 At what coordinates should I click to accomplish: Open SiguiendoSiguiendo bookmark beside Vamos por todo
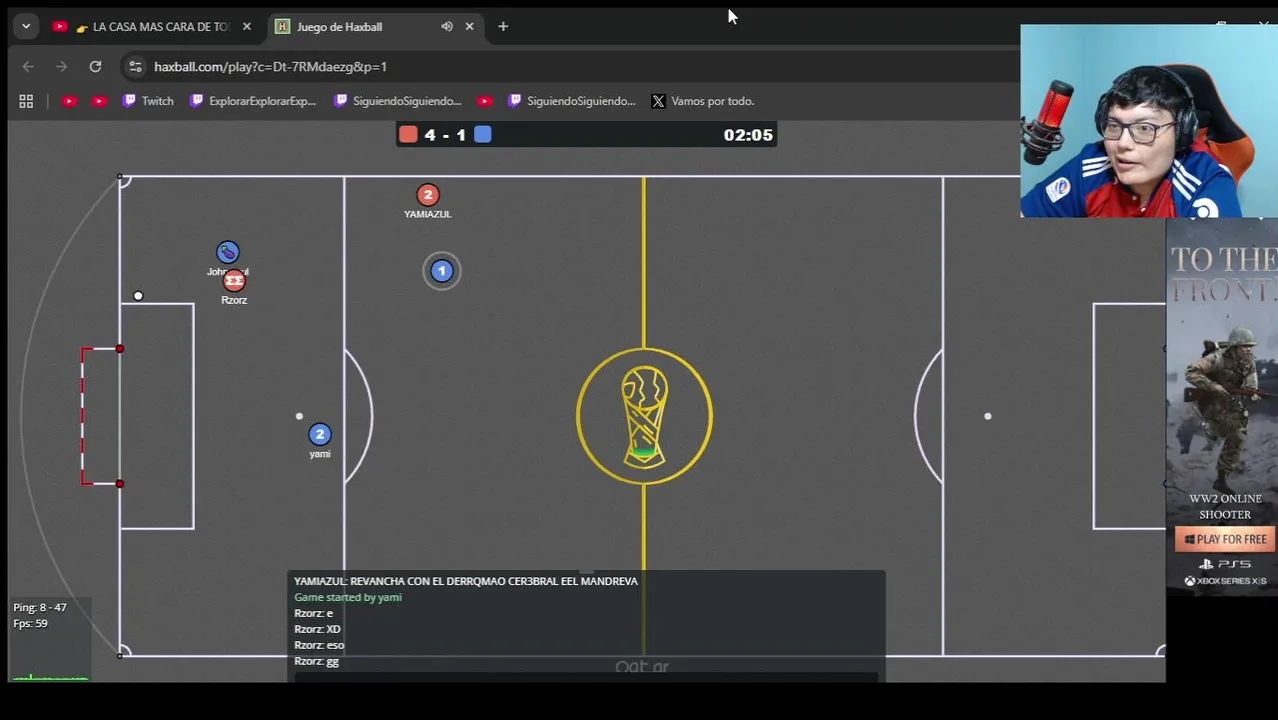(x=572, y=101)
